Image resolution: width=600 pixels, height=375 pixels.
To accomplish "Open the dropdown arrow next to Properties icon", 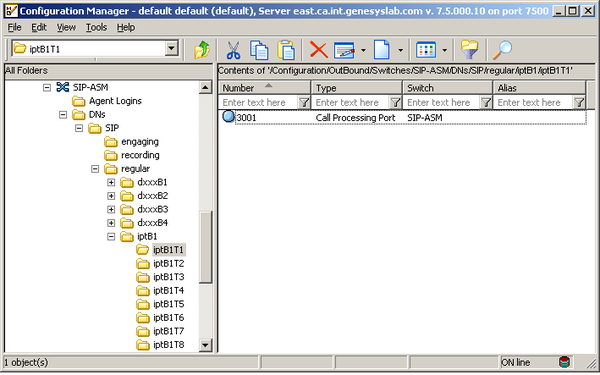I will 363,50.
